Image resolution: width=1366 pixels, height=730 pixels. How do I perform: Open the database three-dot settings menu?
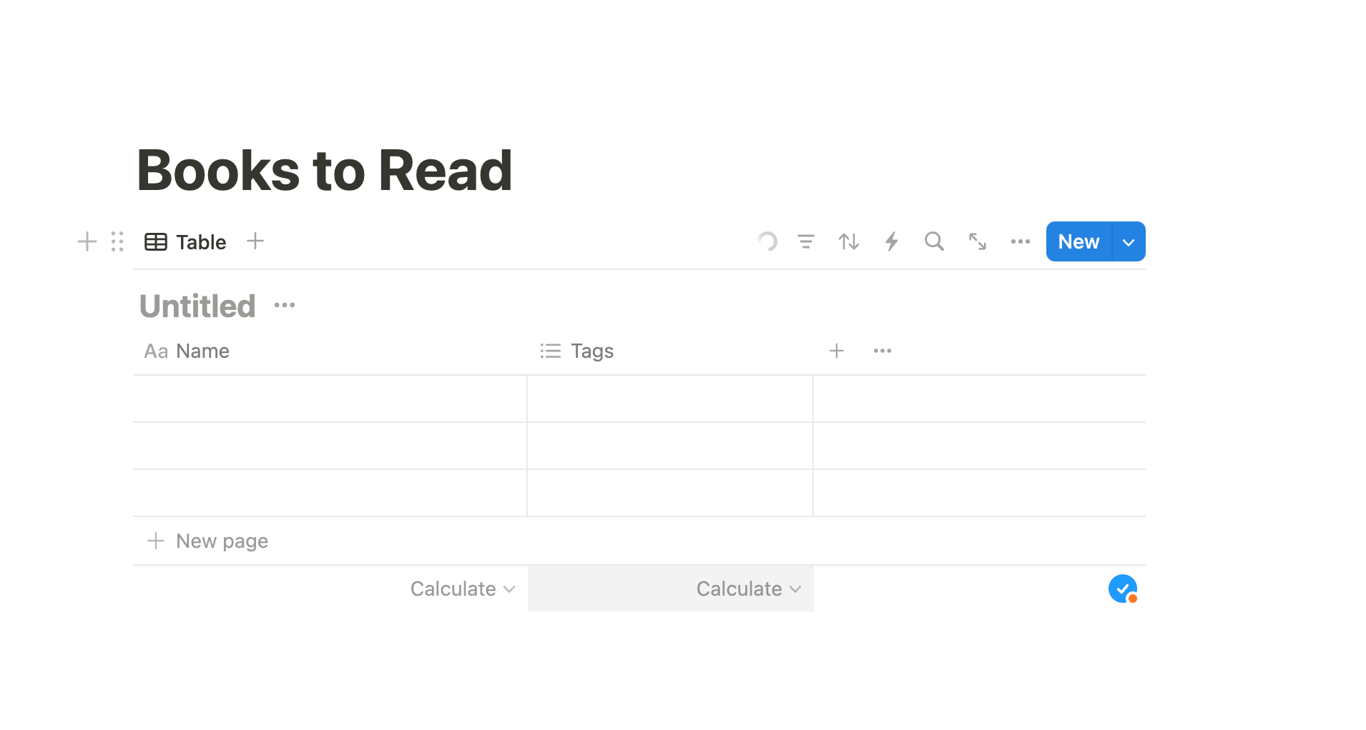1020,242
